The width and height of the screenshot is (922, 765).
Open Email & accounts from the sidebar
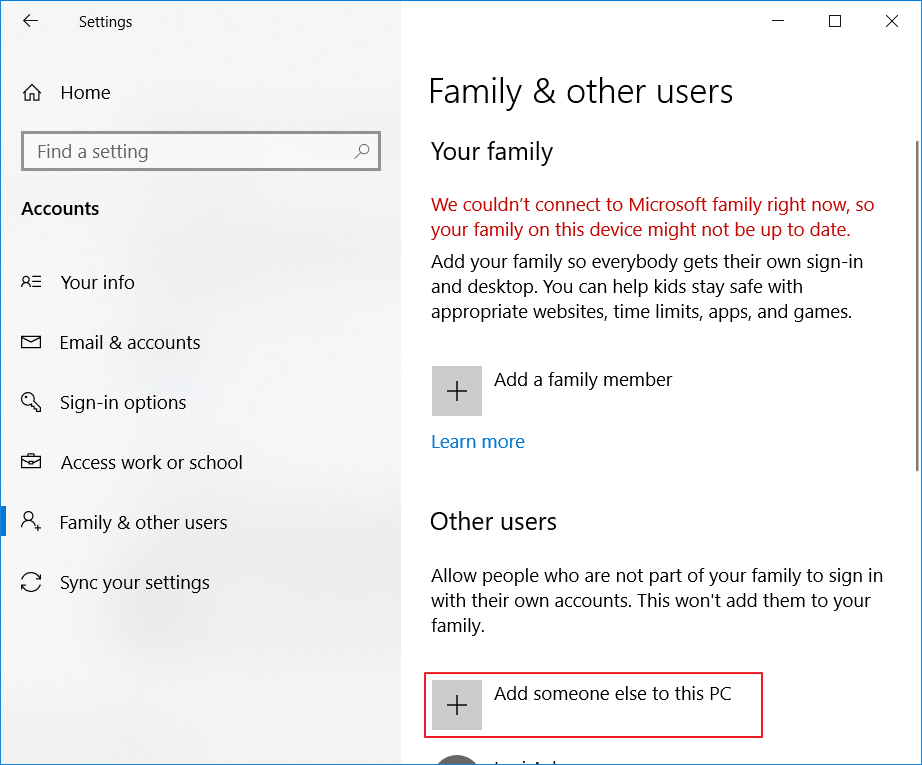click(x=130, y=342)
